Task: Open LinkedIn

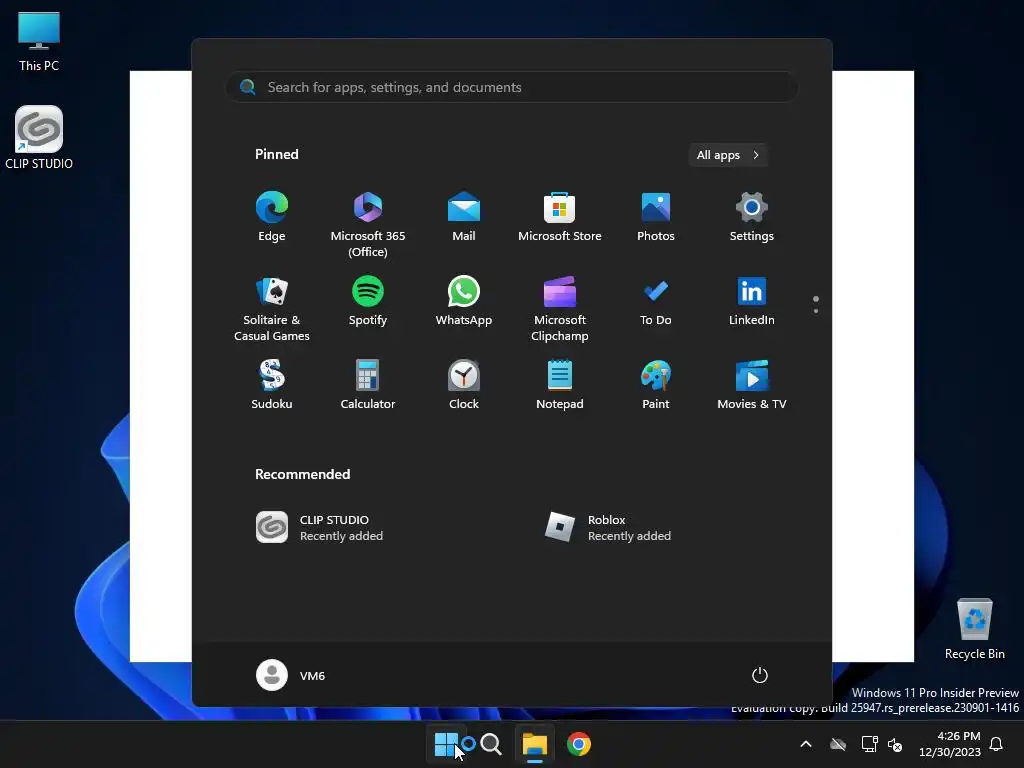Action: 752,302
